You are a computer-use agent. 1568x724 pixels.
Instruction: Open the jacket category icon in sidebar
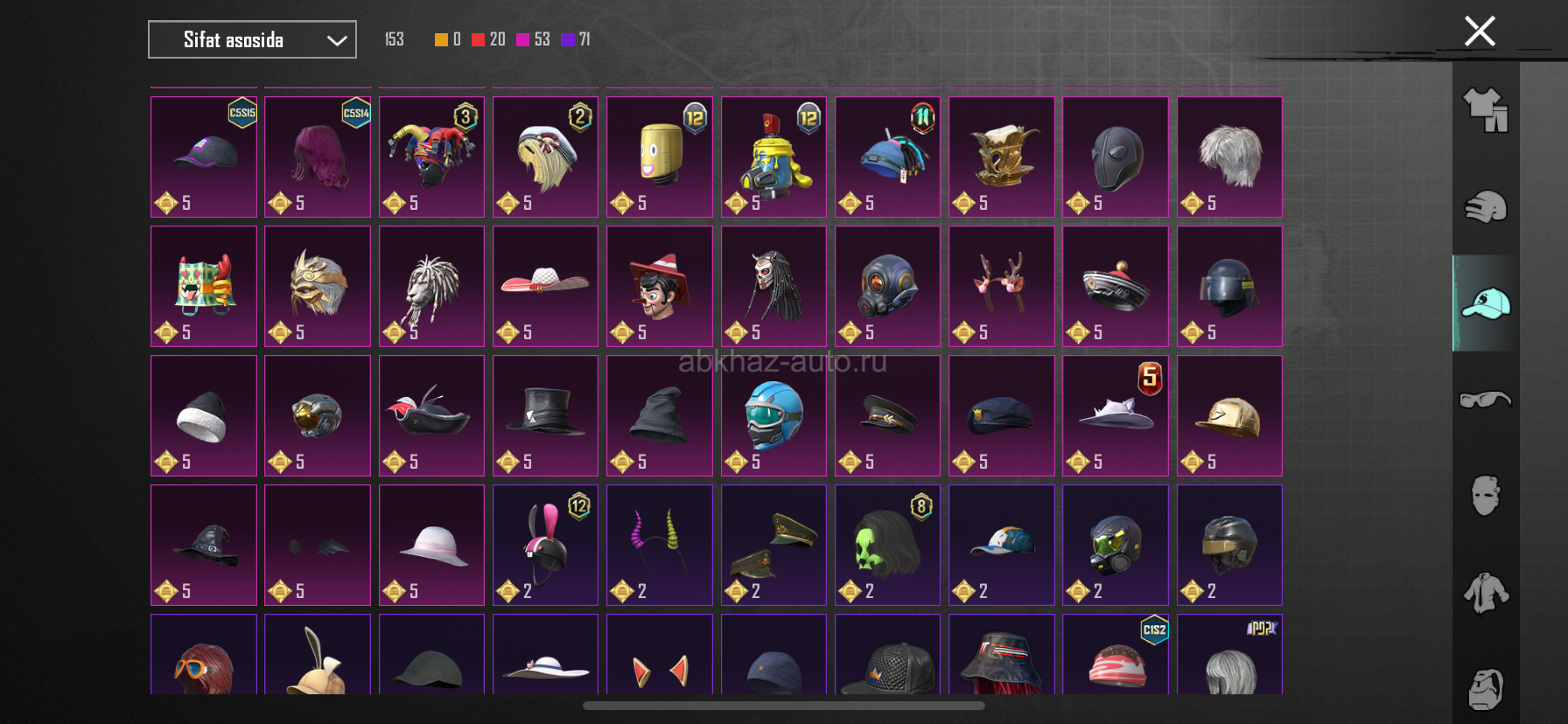(x=1486, y=593)
